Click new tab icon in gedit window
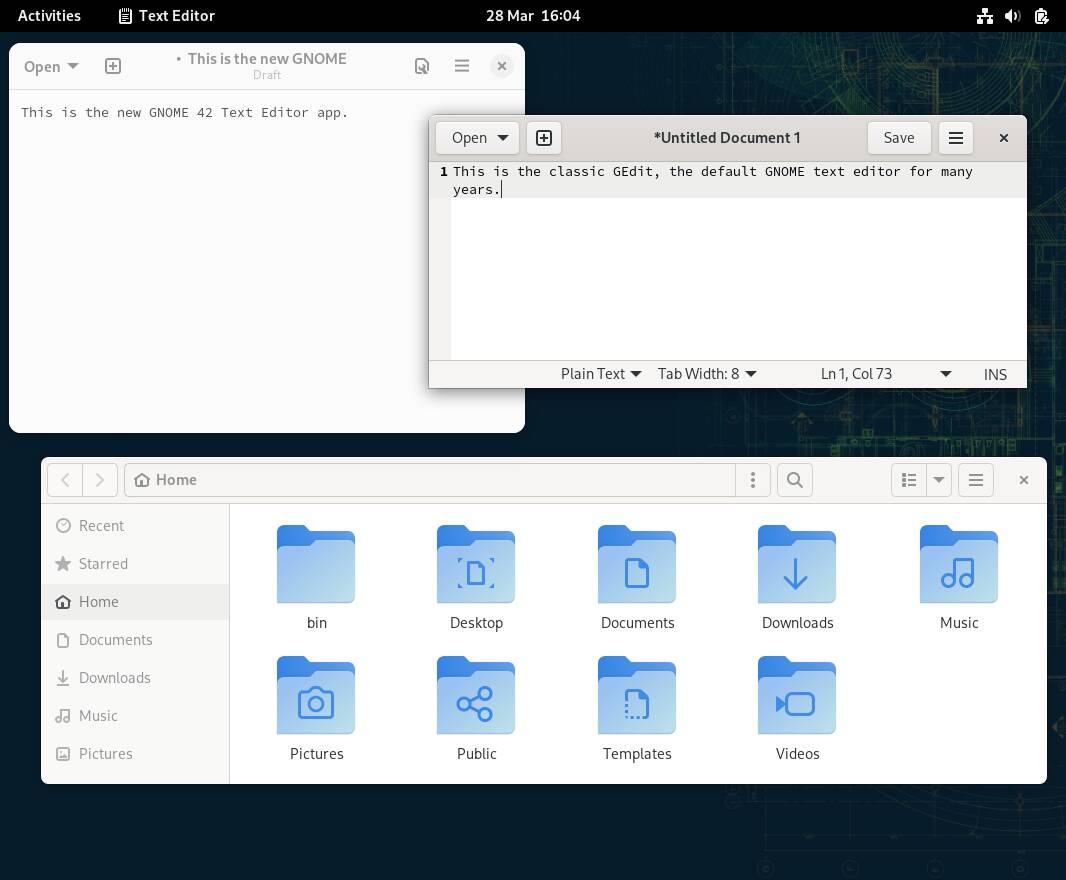 pyautogui.click(x=544, y=138)
